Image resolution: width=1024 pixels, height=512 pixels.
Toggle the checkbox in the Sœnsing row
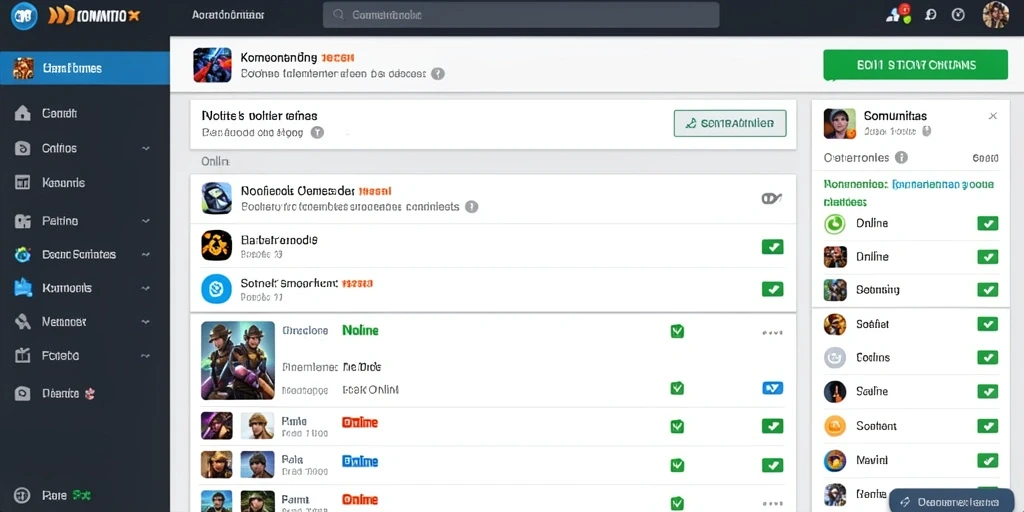pyautogui.click(x=987, y=289)
